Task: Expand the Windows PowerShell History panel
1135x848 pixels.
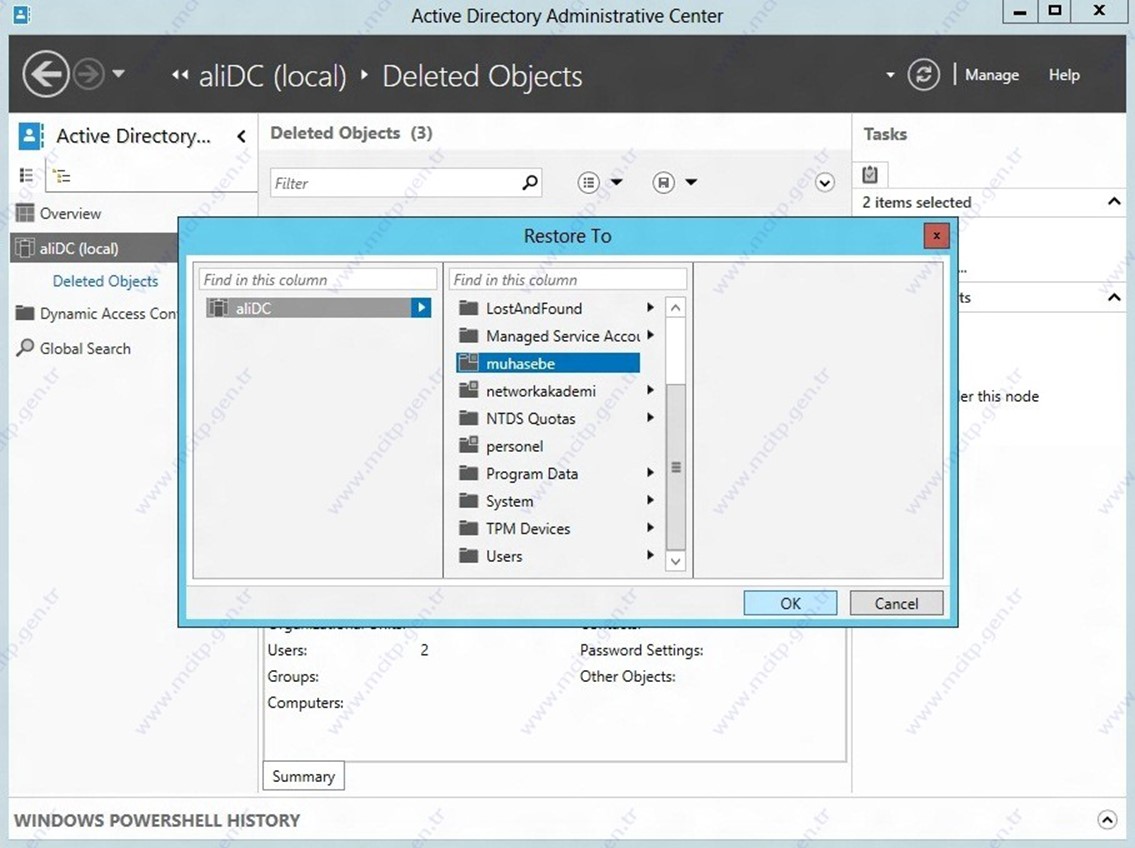Action: [x=1107, y=819]
